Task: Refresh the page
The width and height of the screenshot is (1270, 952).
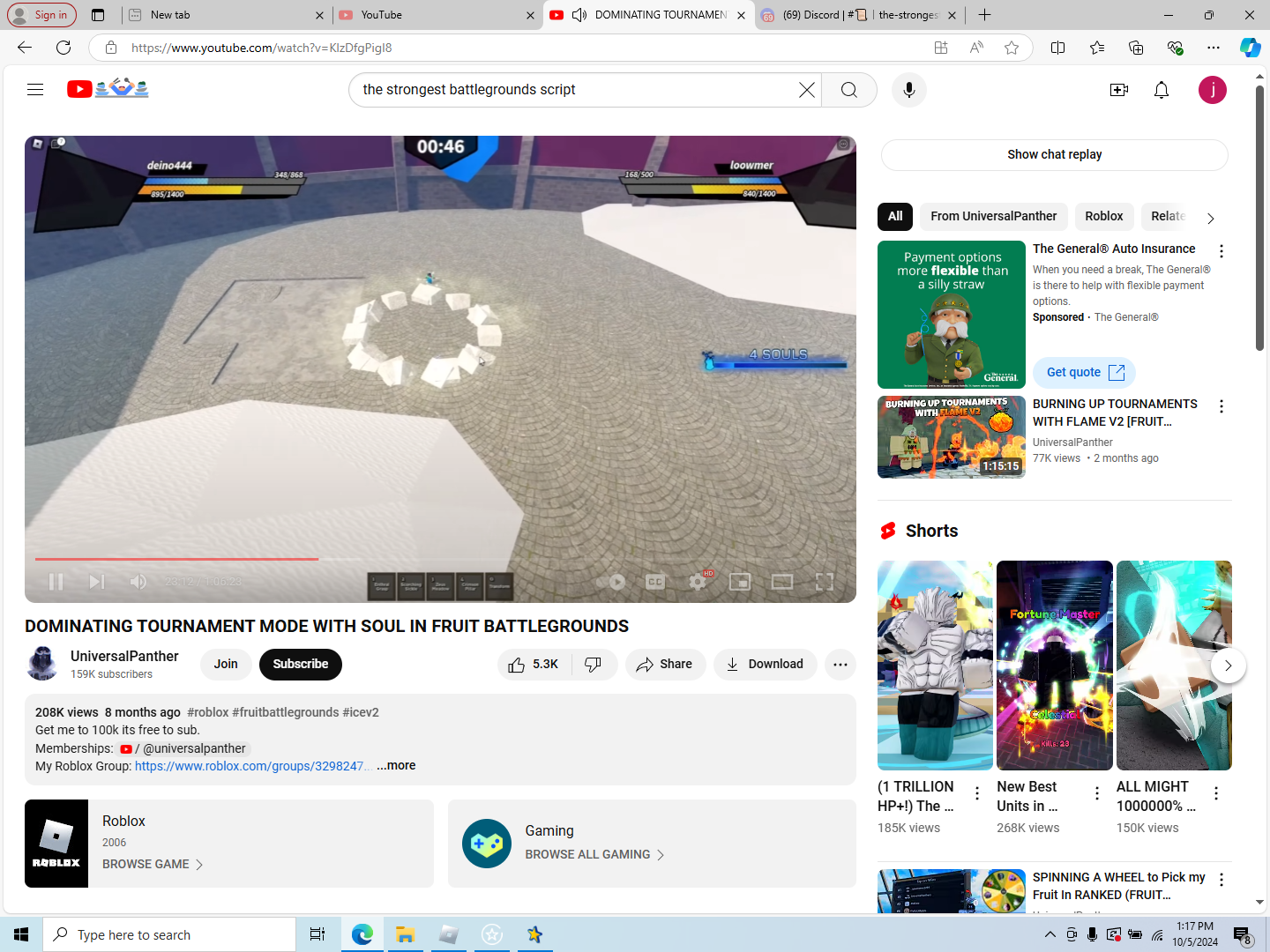Action: [x=63, y=48]
